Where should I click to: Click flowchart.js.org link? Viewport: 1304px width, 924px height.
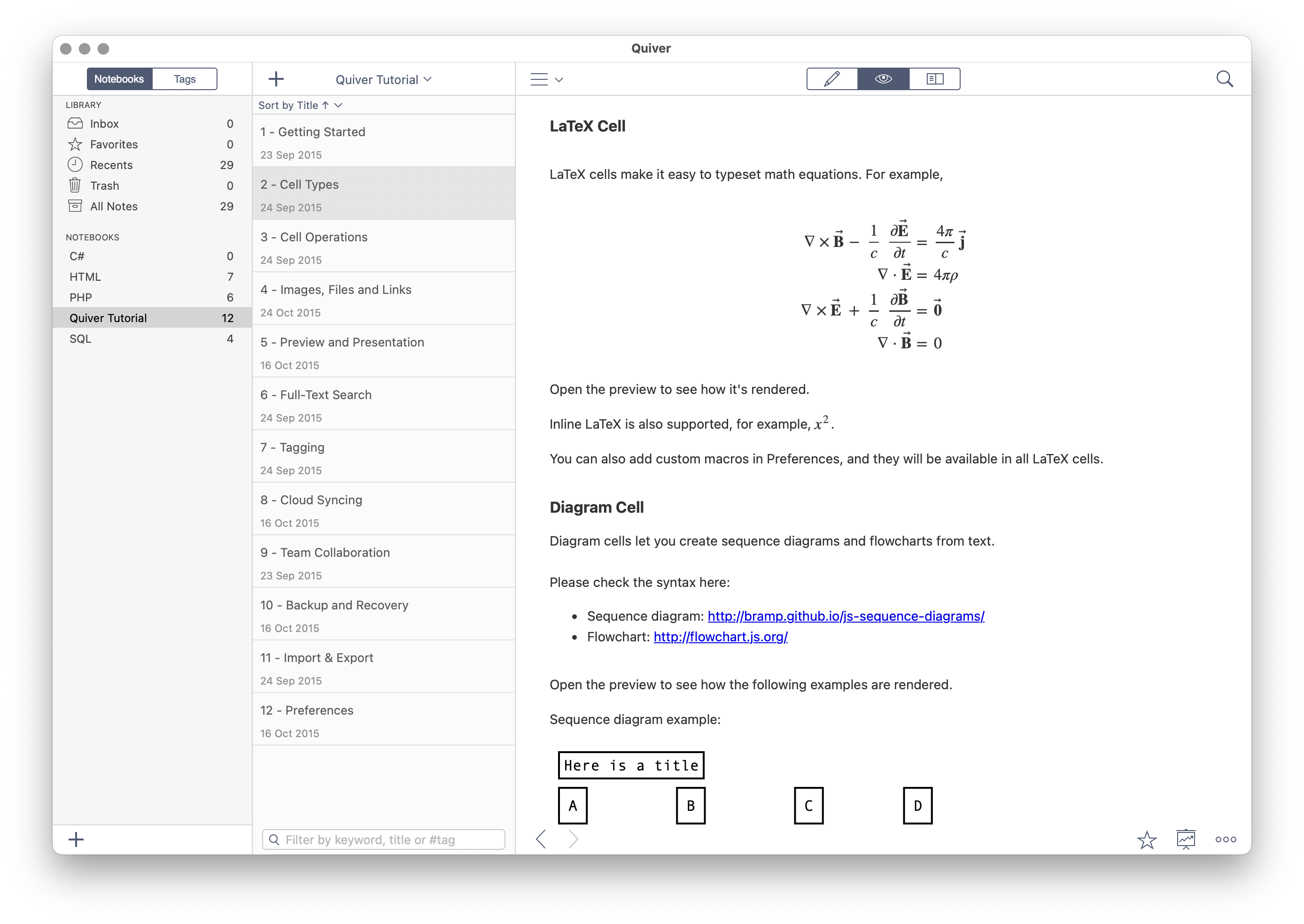(720, 636)
